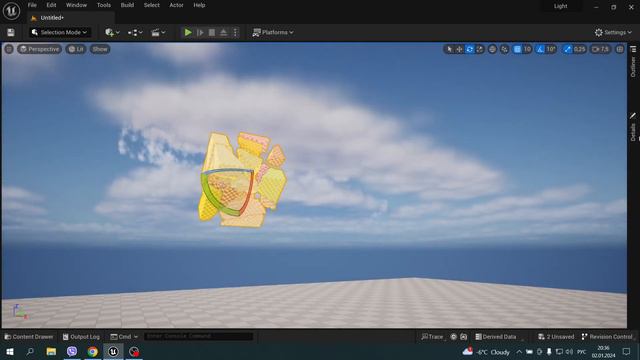Open rotation snap value 10°
Image resolution: width=640 pixels, height=360 pixels.
coord(551,49)
